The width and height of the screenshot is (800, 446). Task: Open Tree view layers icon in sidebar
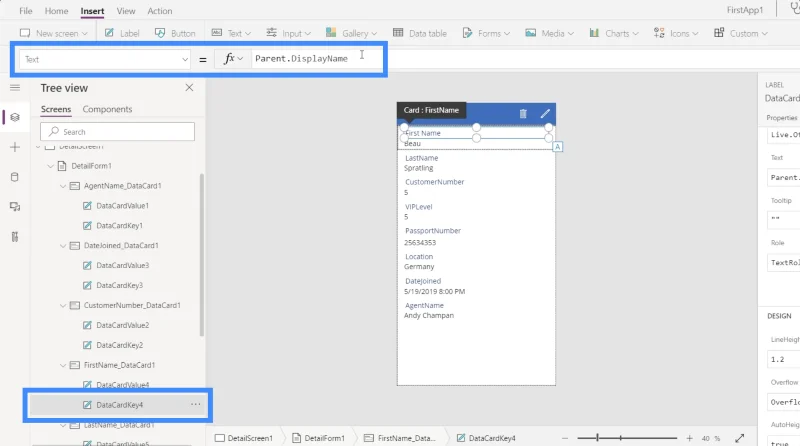click(15, 117)
